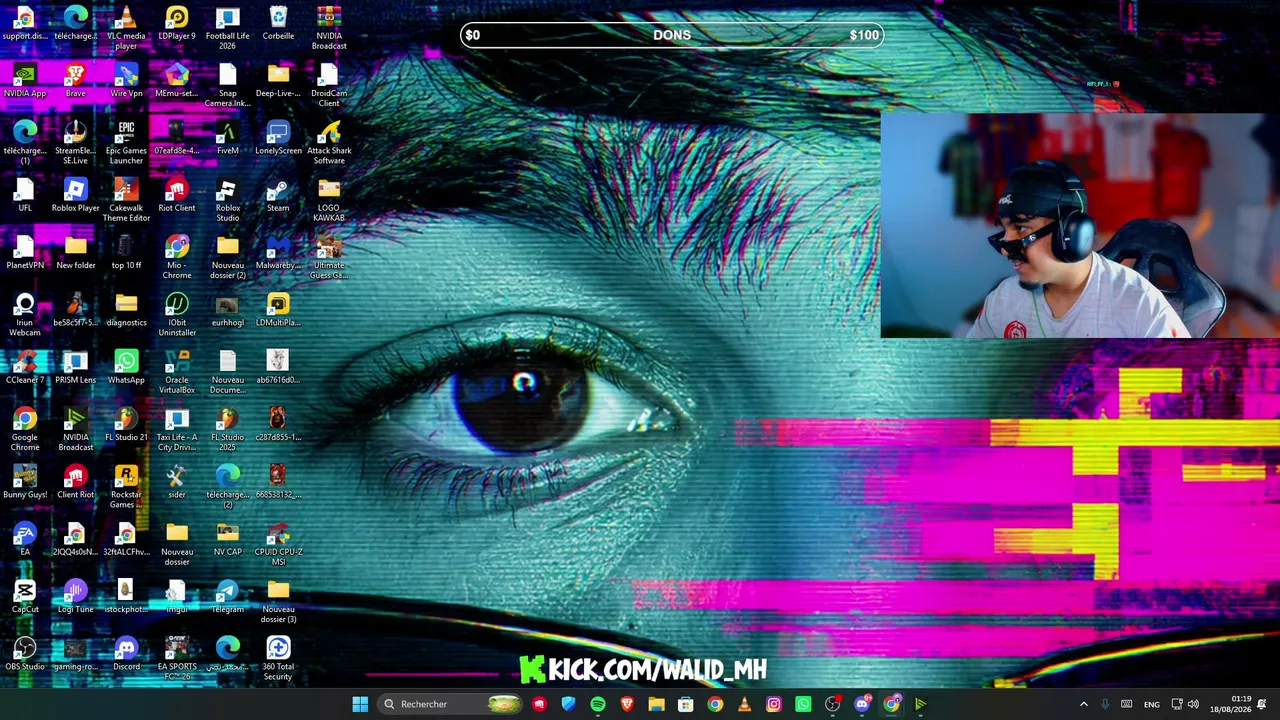This screenshot has height=720, width=1280.
Task: Select the Taxi Life desktop icon
Action: coord(177,429)
